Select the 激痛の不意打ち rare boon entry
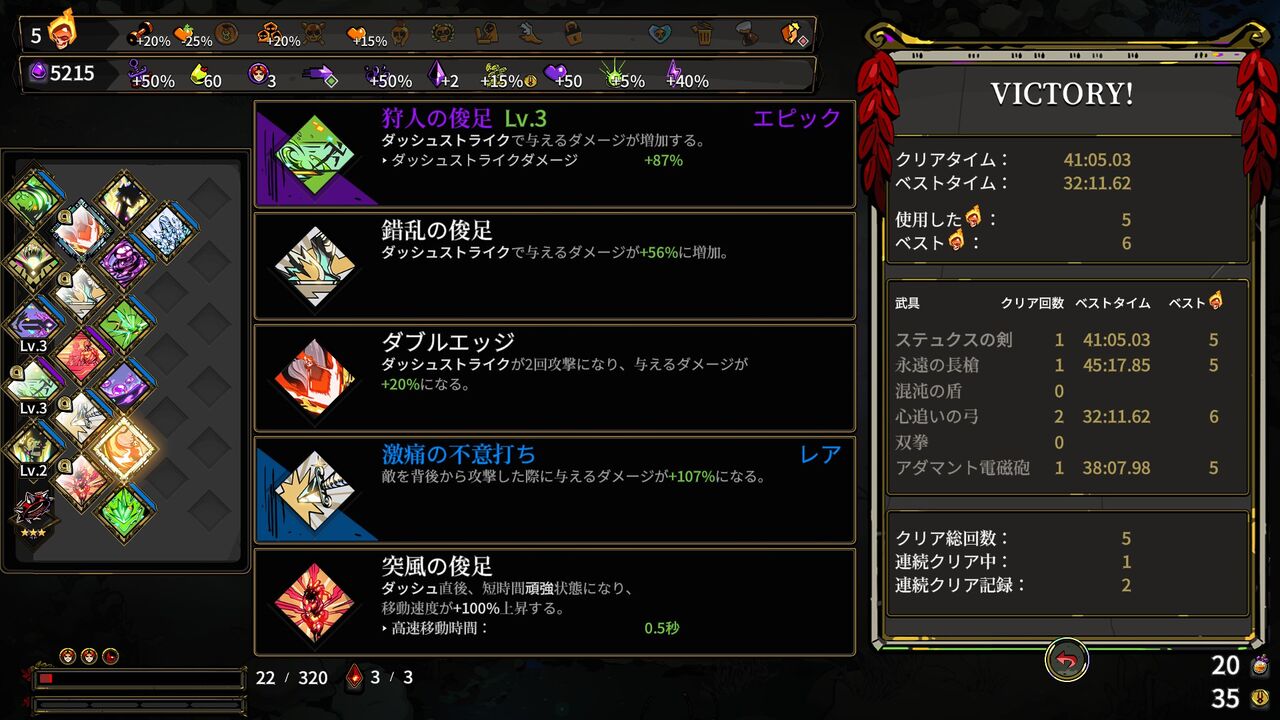The width and height of the screenshot is (1280, 720). tap(555, 489)
